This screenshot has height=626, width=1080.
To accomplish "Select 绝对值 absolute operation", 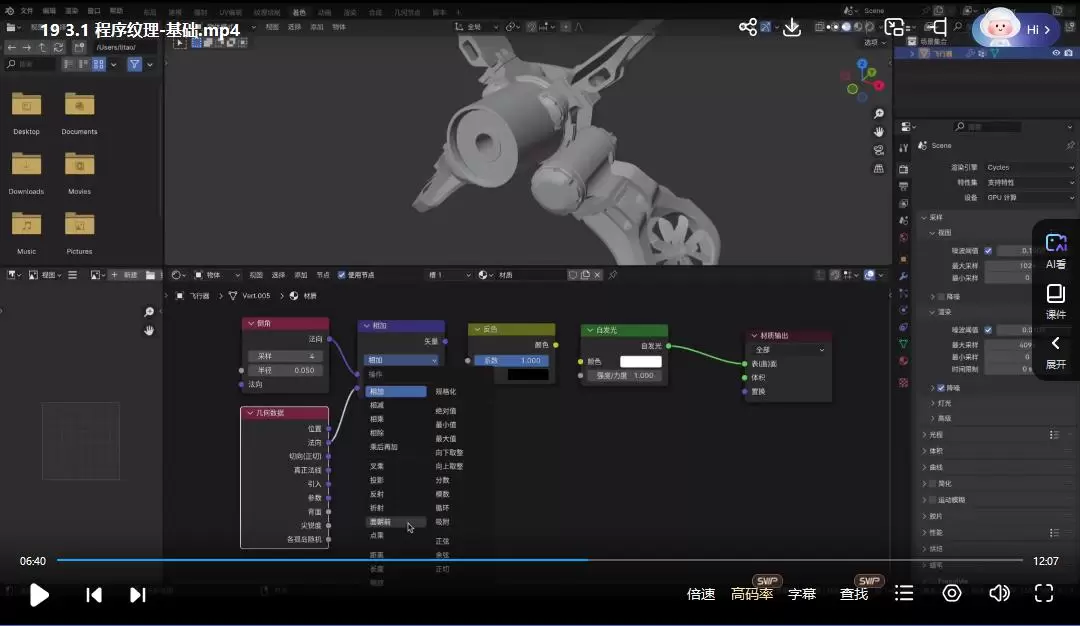I will [x=446, y=410].
